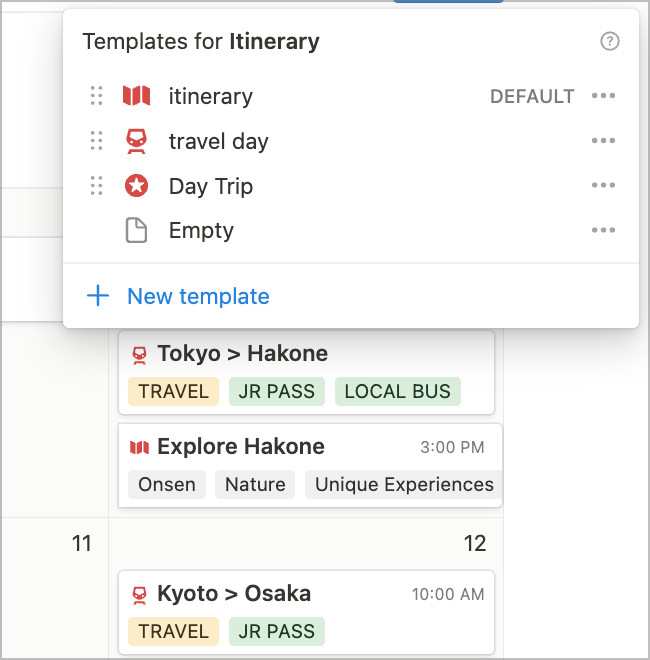Open the Kyoto > Osaka card
The width and height of the screenshot is (650, 660).
(306, 612)
